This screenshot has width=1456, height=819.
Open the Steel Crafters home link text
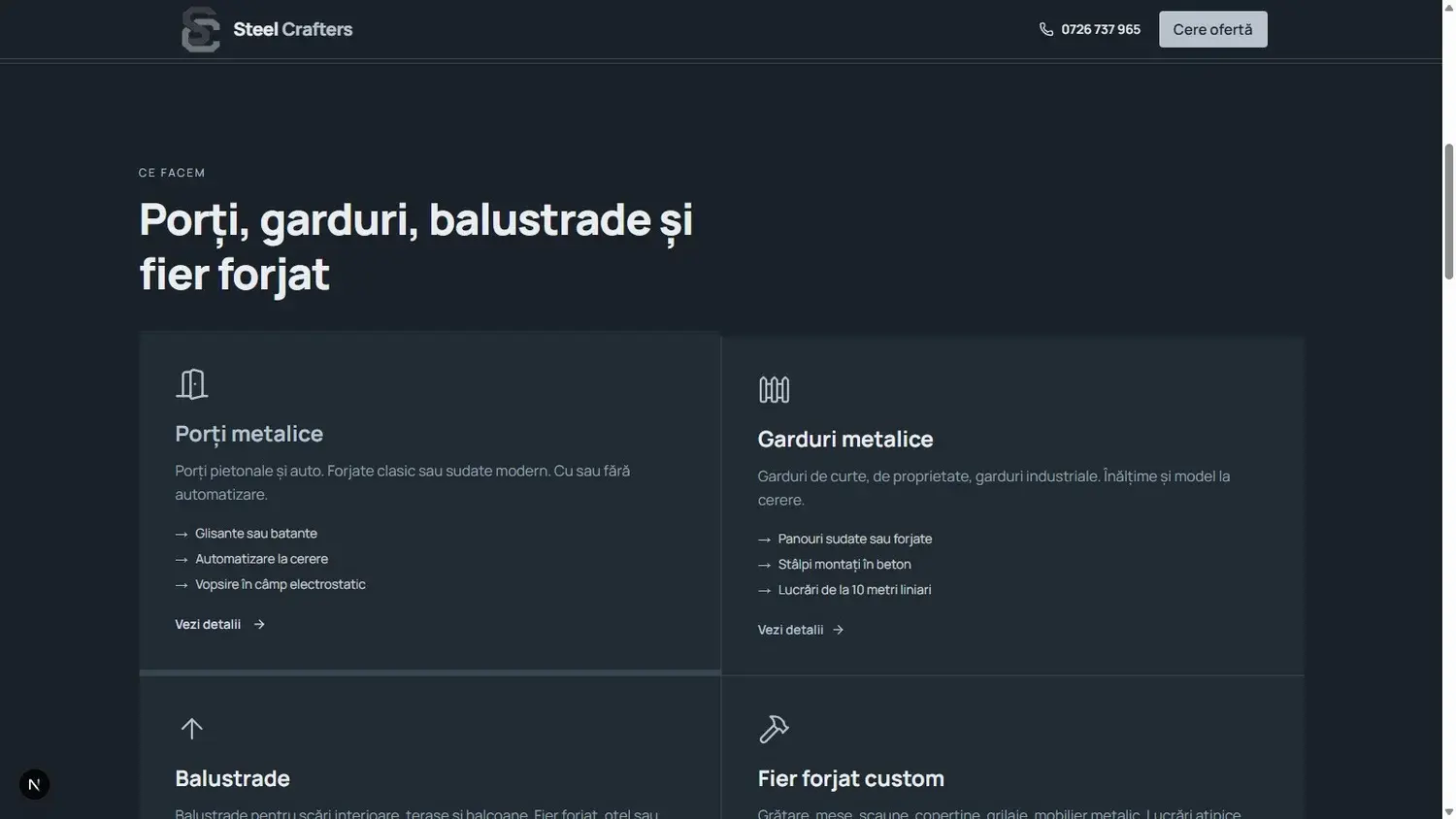(x=292, y=29)
